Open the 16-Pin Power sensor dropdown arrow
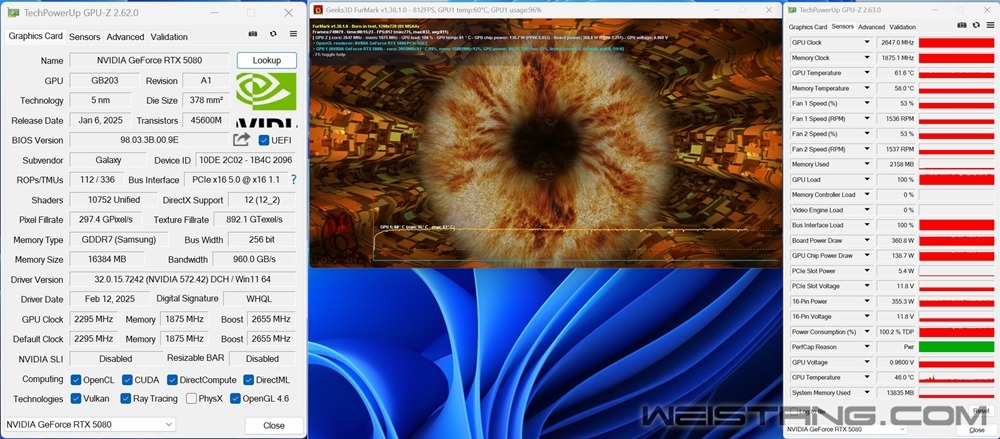Screen dimensions: 1000x439 [x=866, y=301]
